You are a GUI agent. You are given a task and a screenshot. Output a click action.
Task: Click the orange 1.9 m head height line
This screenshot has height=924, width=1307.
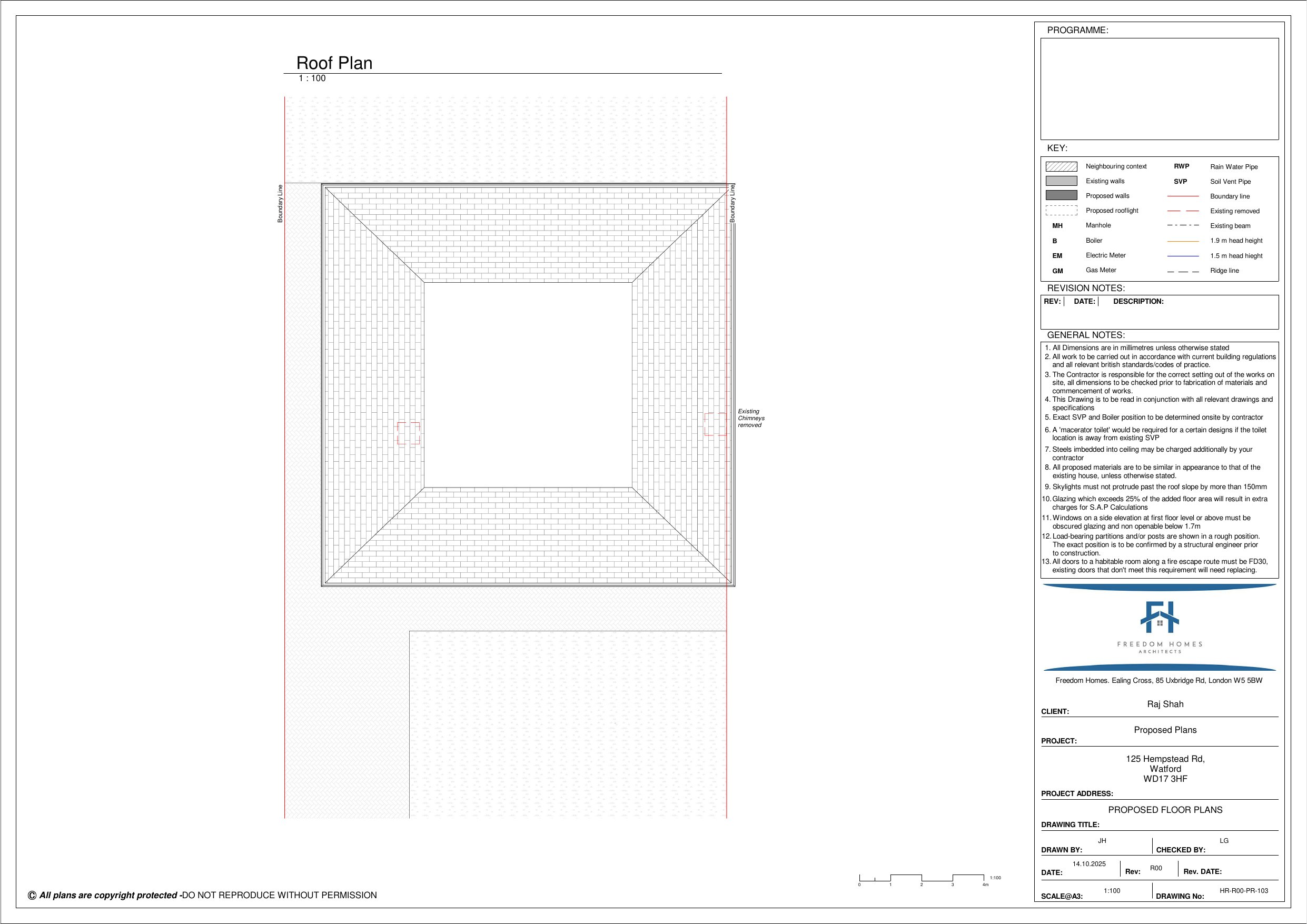1182,241
